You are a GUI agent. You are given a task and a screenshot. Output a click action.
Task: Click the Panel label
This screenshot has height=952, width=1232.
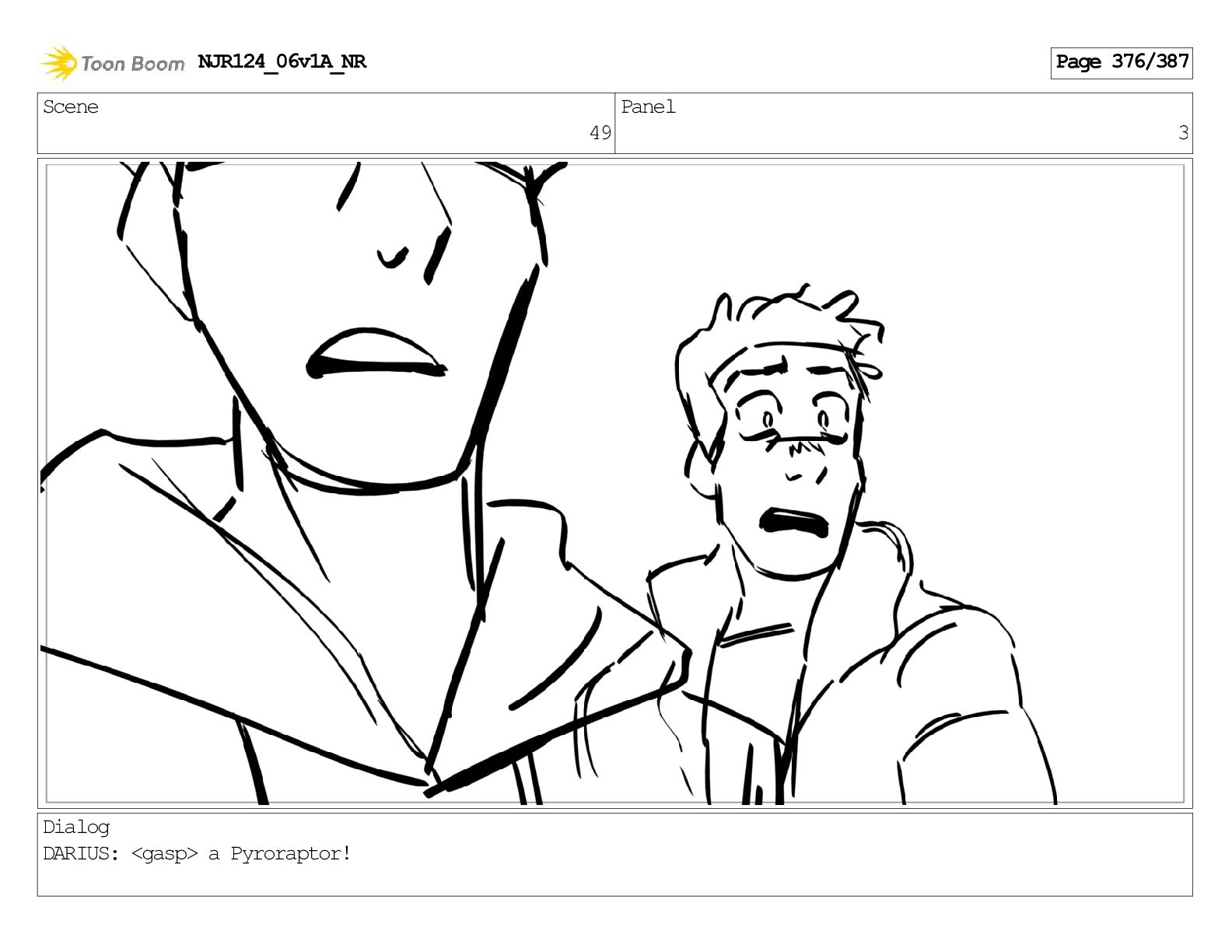point(648,107)
